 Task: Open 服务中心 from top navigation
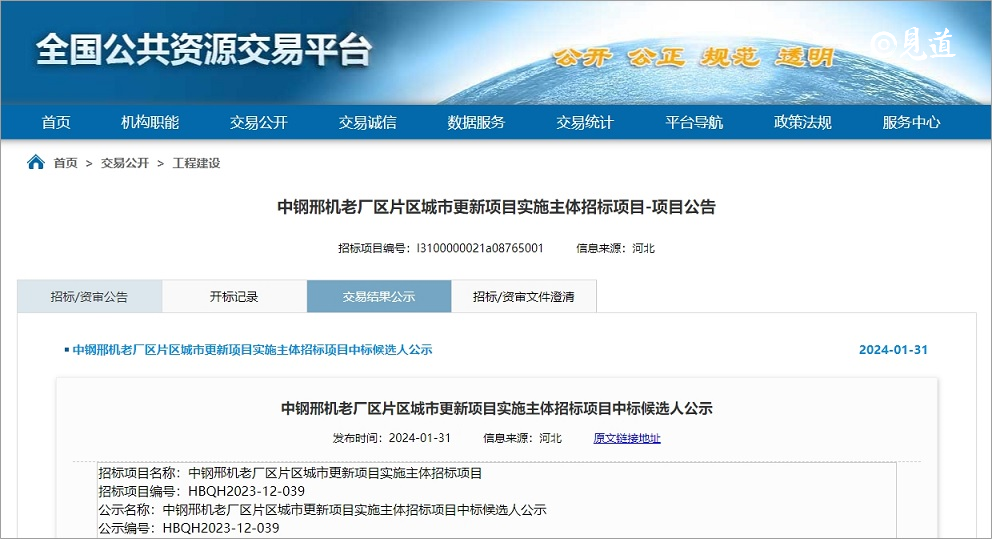[911, 122]
